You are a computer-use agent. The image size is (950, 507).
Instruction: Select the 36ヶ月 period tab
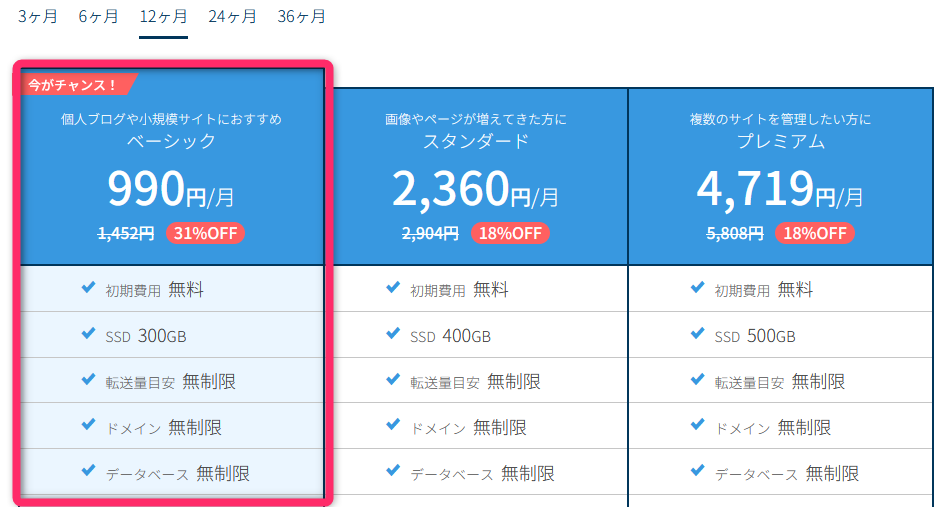pyautogui.click(x=301, y=17)
